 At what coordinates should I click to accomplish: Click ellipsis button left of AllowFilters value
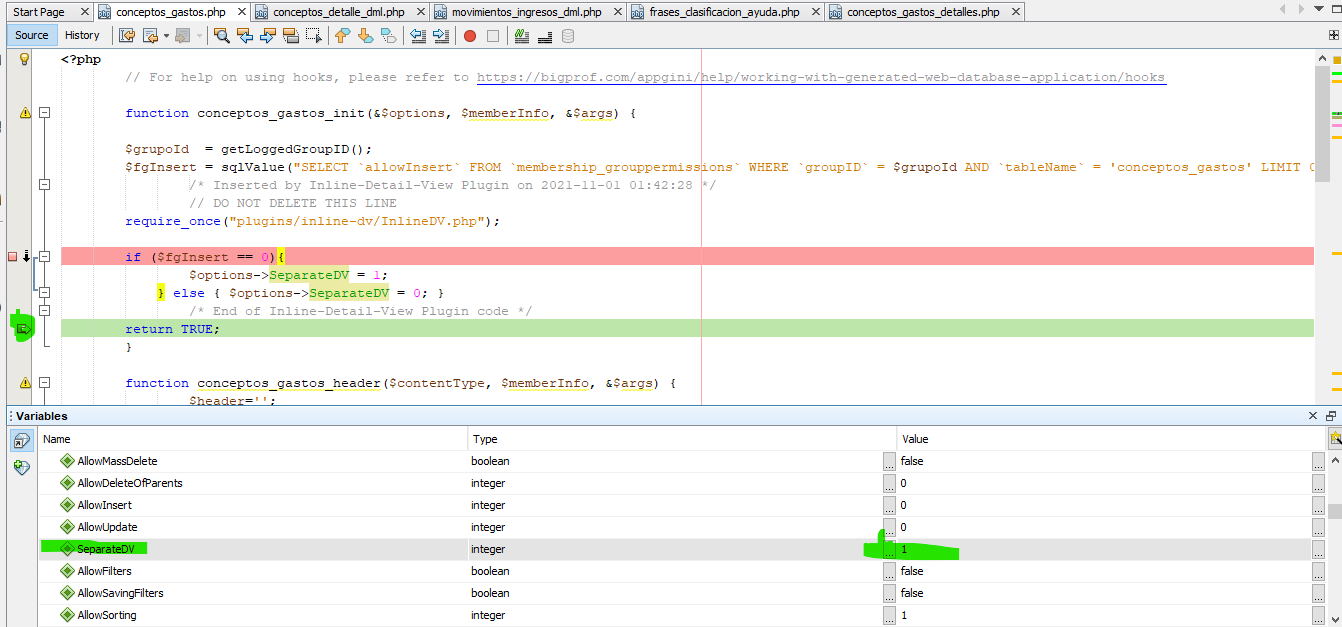889,571
